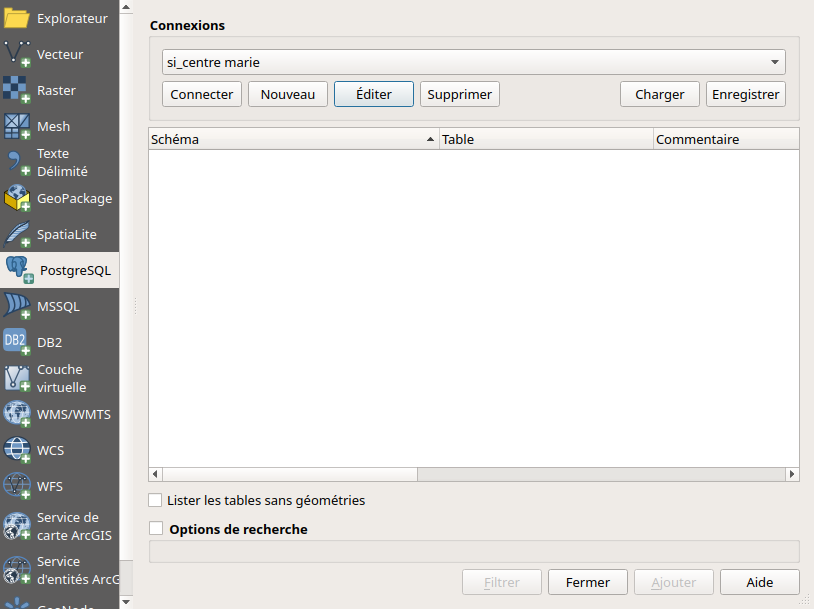
Task: Click the Mesh grid icon
Action: point(18,127)
